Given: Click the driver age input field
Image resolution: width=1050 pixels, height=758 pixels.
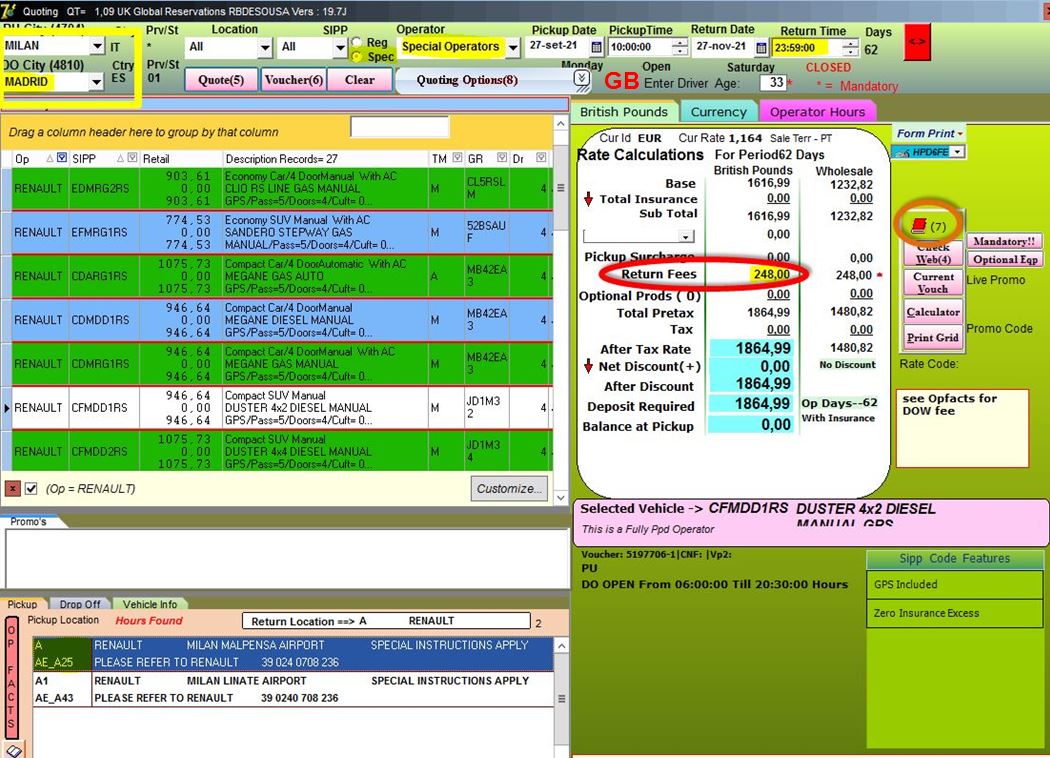Looking at the screenshot, I should pyautogui.click(x=772, y=83).
